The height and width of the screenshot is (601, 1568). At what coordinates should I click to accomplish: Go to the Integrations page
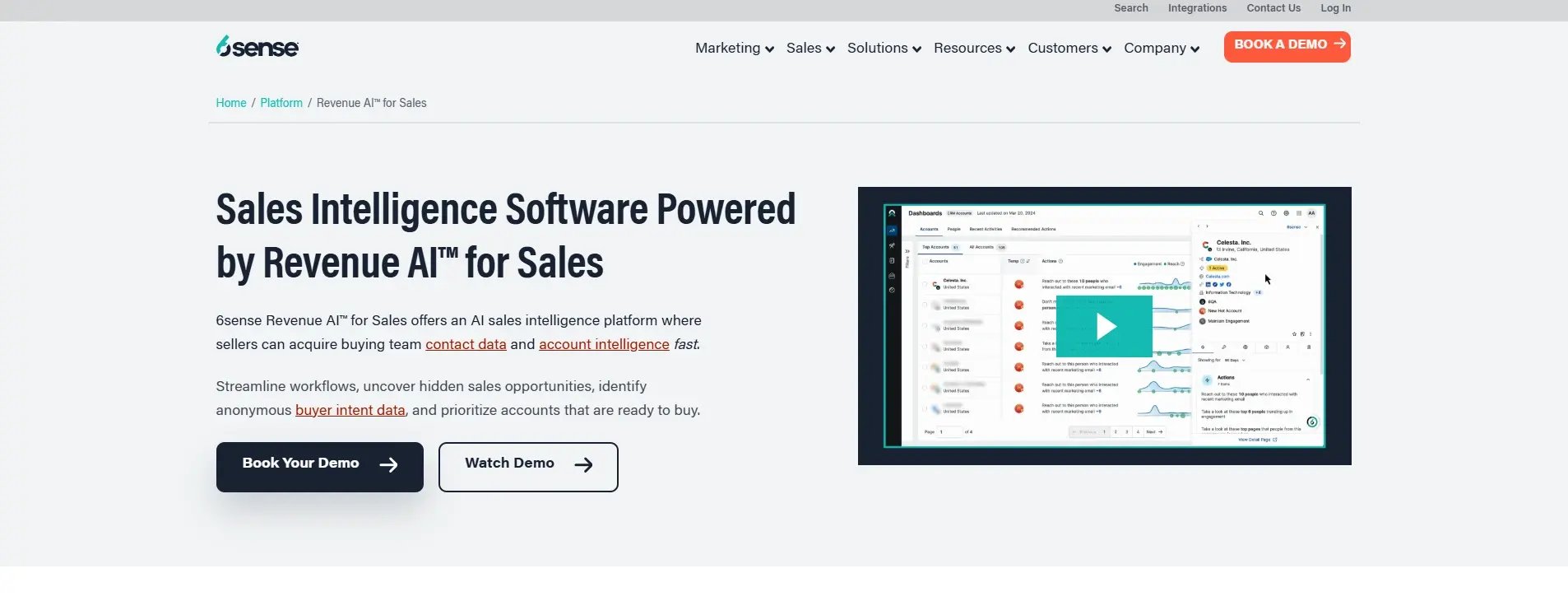1197,8
